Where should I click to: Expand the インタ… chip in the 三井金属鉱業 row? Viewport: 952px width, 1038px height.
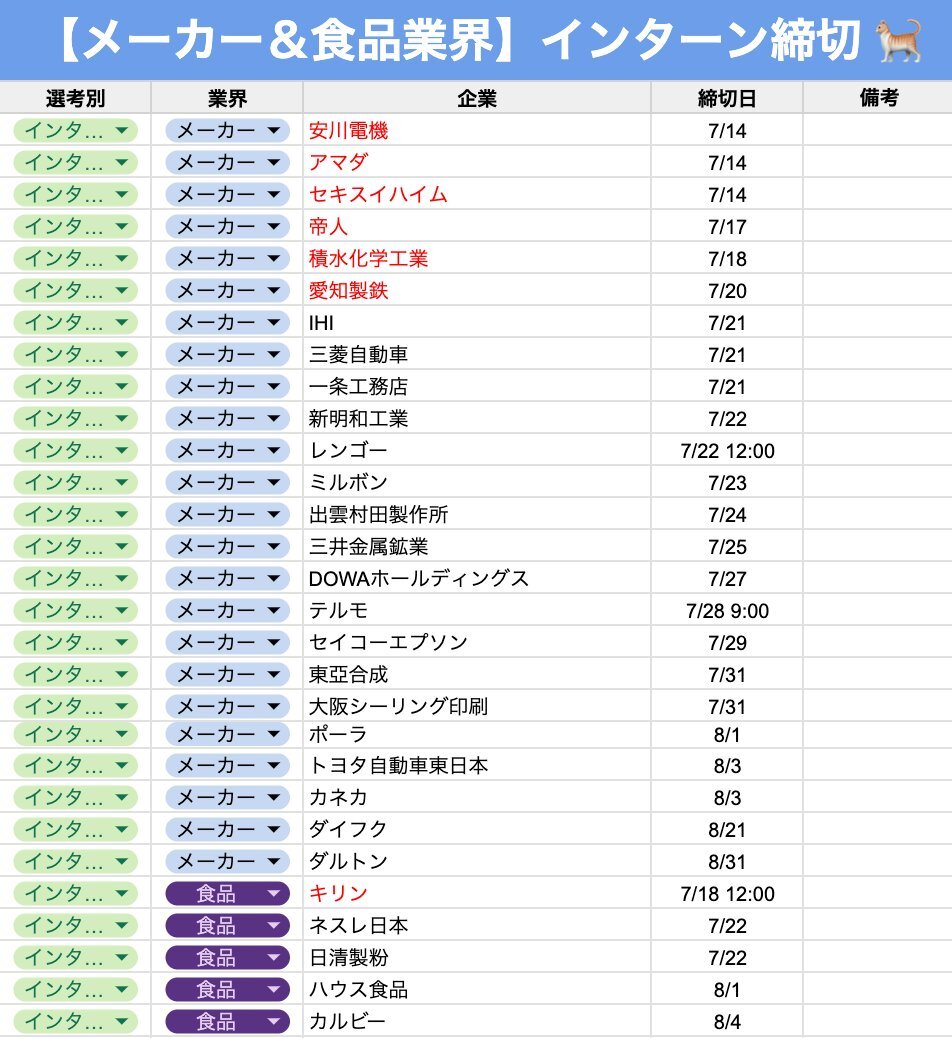tap(75, 546)
